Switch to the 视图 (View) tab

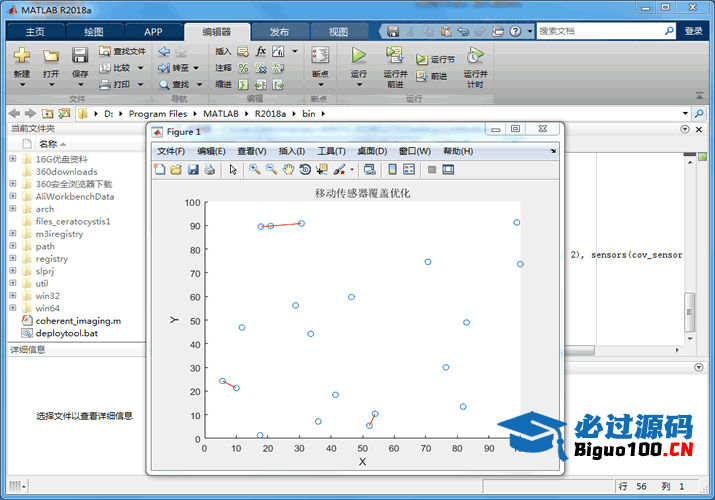338,31
